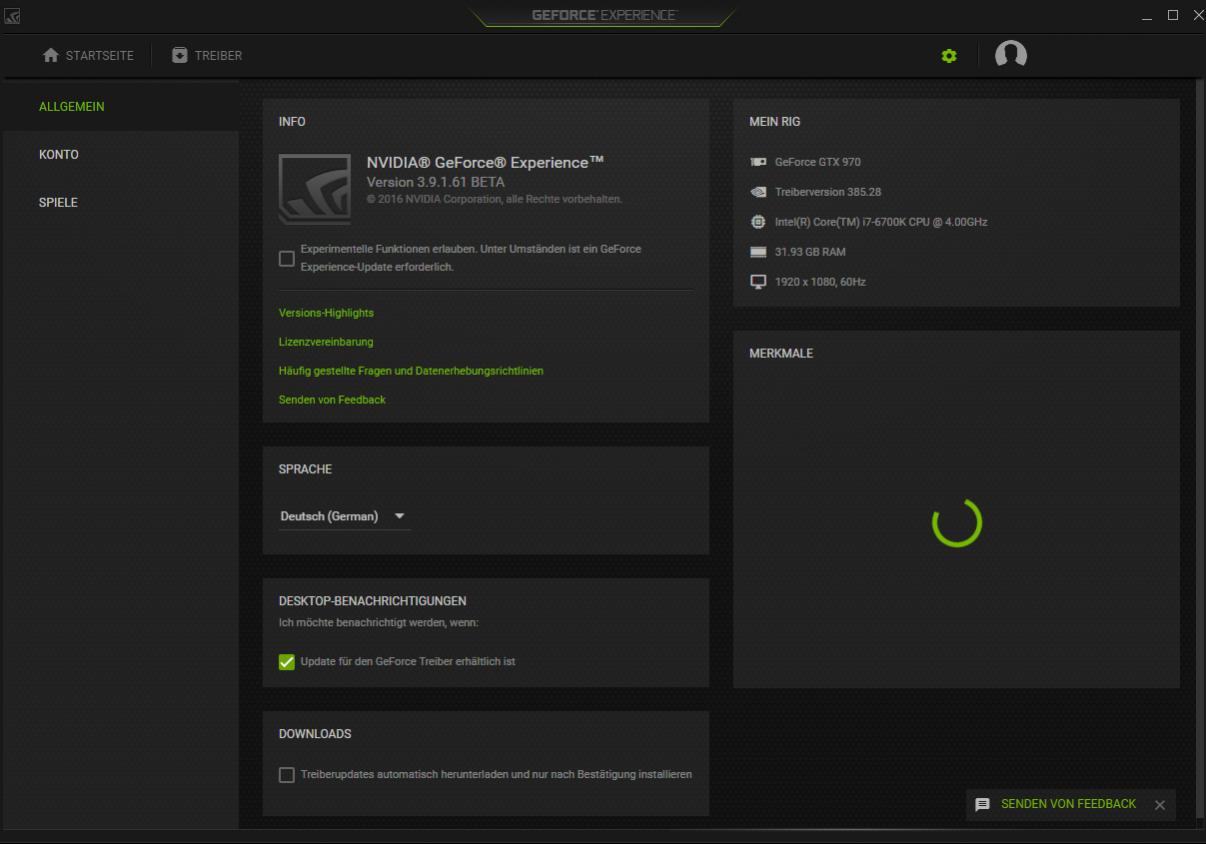Click the Version 3.9.1.61 BETA text

tap(436, 182)
